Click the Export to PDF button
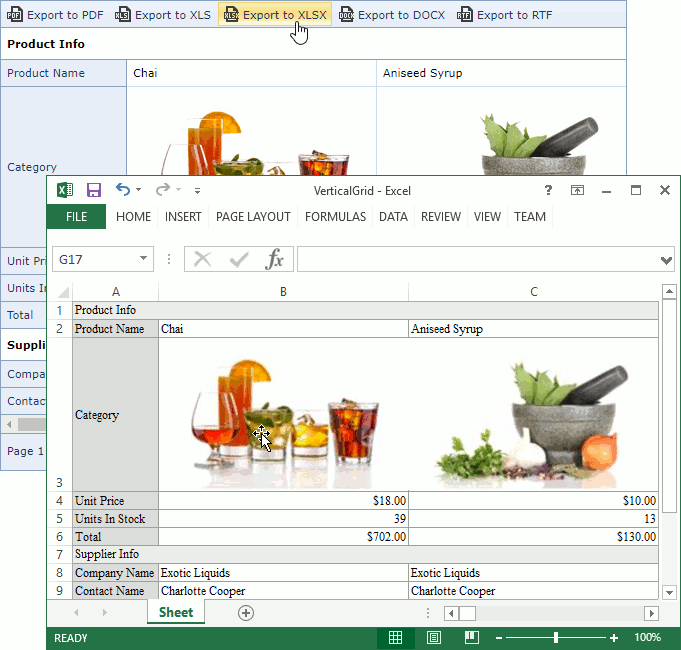The height and width of the screenshot is (650, 681). pos(55,15)
